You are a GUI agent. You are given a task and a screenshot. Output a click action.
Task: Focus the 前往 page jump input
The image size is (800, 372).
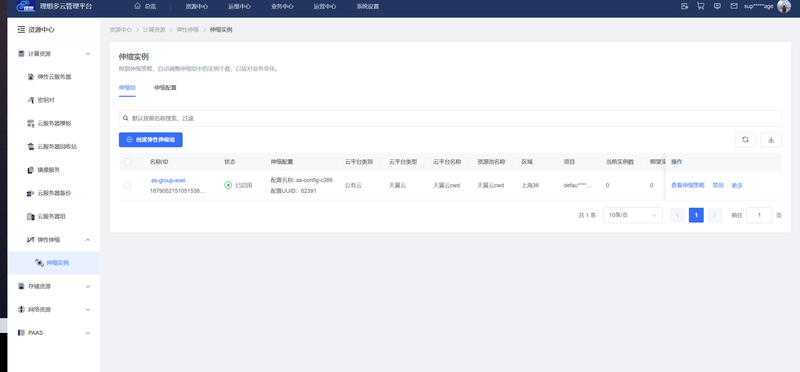pos(759,215)
